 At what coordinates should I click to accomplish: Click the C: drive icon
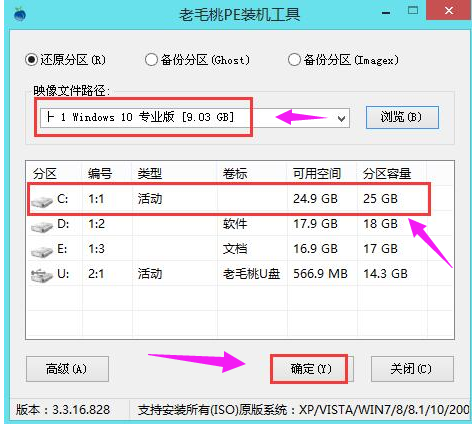(x=42, y=201)
